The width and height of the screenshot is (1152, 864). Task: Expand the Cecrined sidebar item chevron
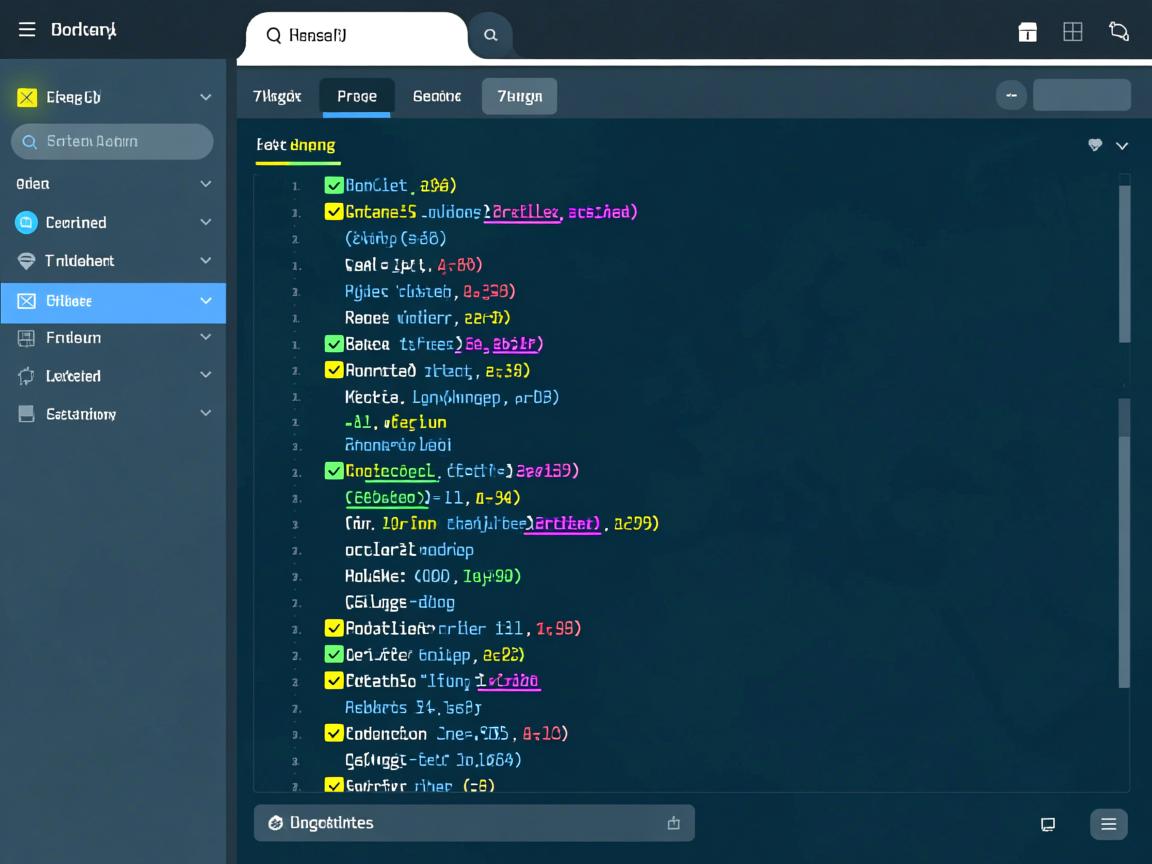click(x=205, y=222)
